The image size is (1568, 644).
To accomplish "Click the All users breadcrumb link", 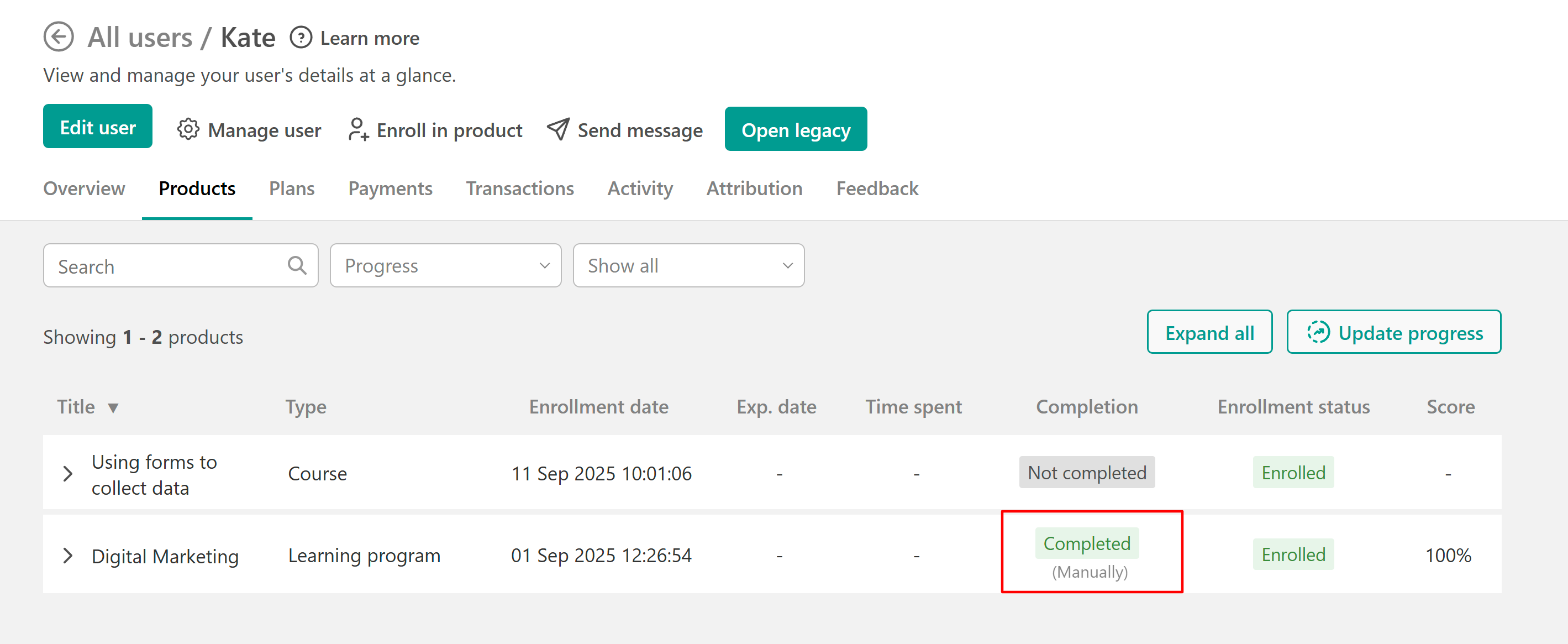I will [x=140, y=38].
